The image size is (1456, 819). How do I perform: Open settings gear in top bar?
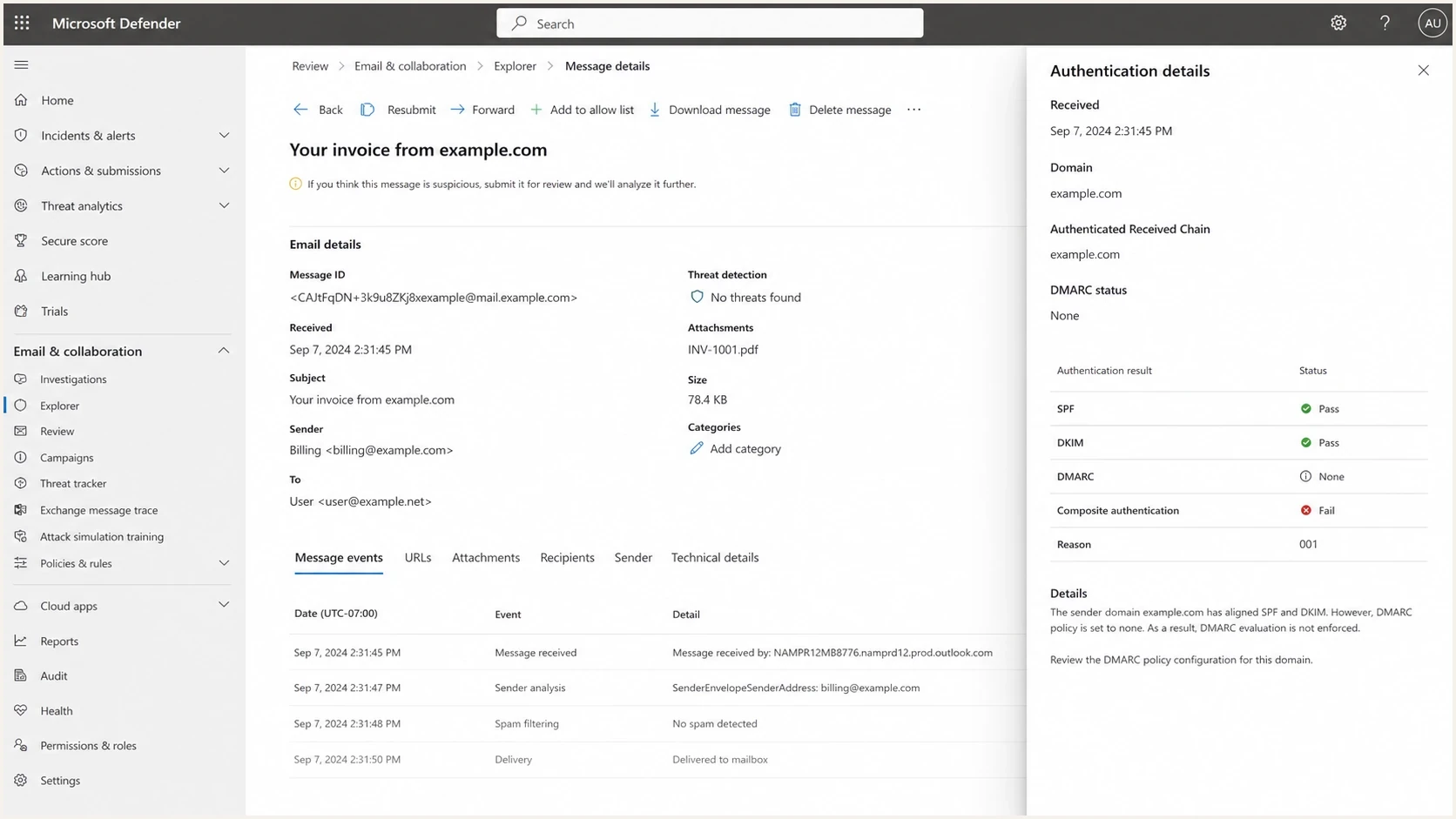pos(1338,23)
